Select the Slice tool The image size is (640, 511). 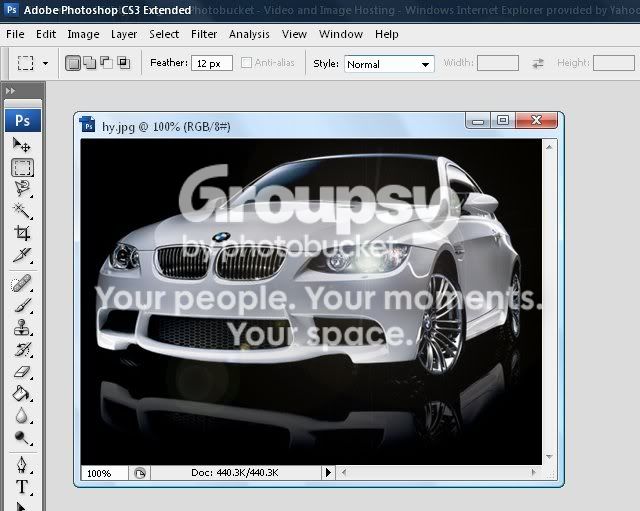(22, 255)
